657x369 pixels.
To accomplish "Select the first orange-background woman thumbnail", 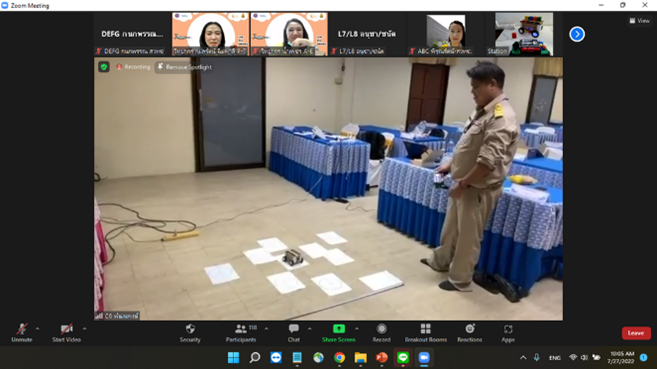I will tap(210, 34).
